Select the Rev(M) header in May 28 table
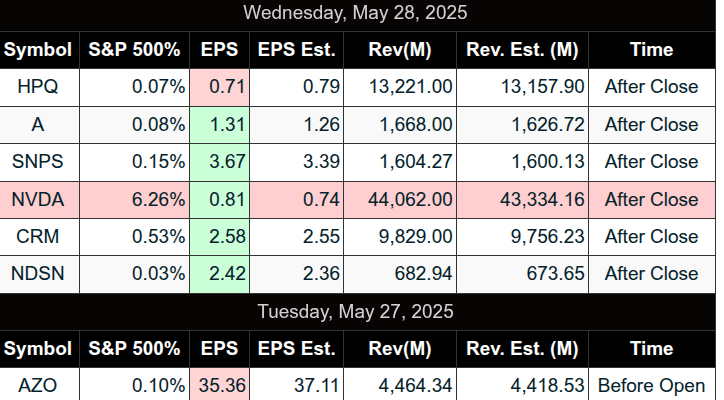 pos(400,50)
